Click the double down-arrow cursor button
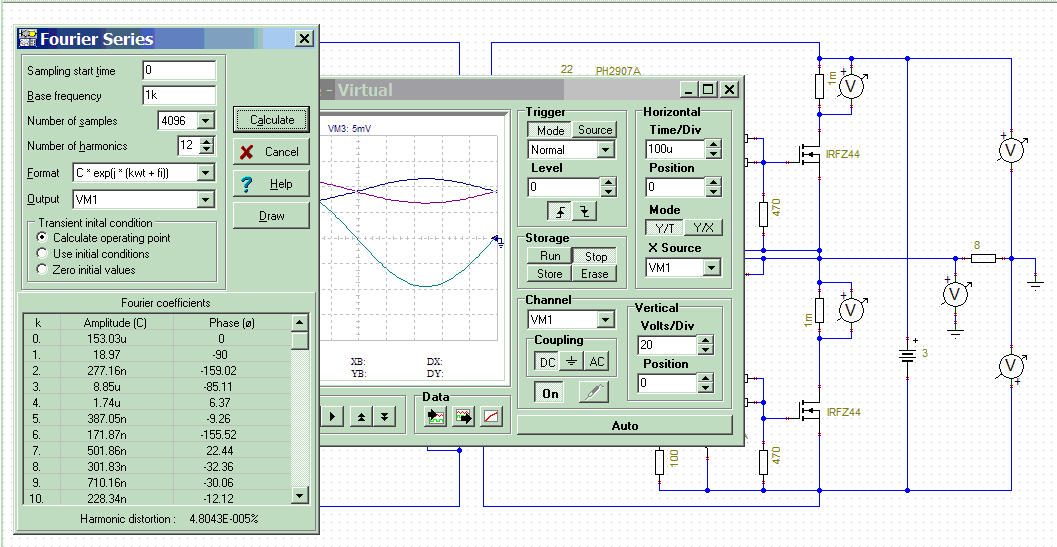This screenshot has width=1057, height=547. click(384, 416)
